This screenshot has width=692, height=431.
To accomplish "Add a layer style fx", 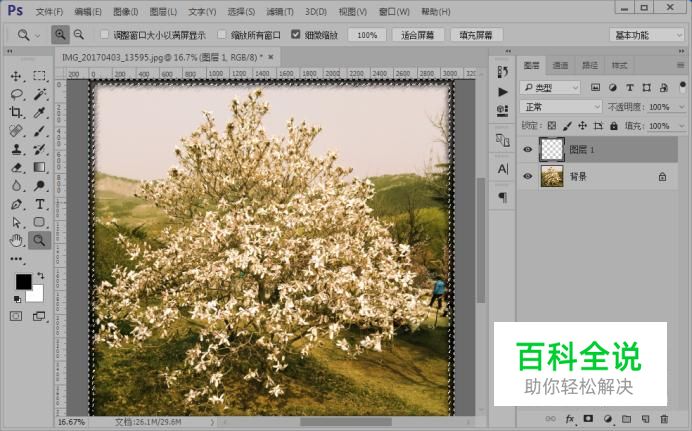I will pos(569,419).
